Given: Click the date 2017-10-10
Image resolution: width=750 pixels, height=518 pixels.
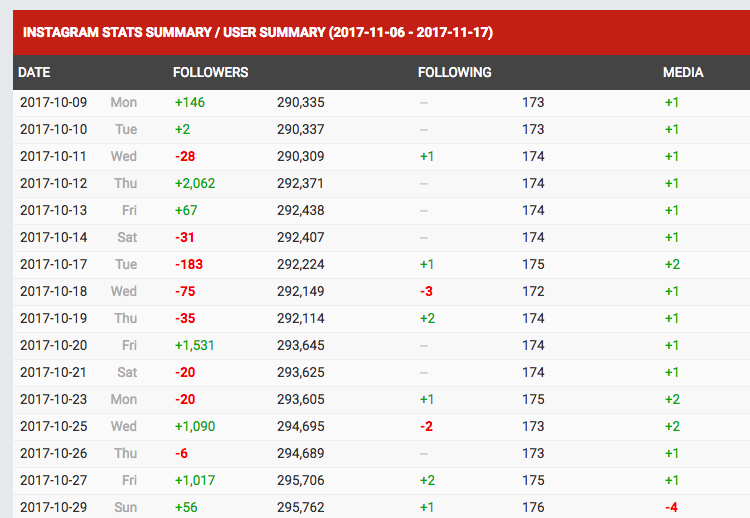Looking at the screenshot, I should tap(54, 129).
